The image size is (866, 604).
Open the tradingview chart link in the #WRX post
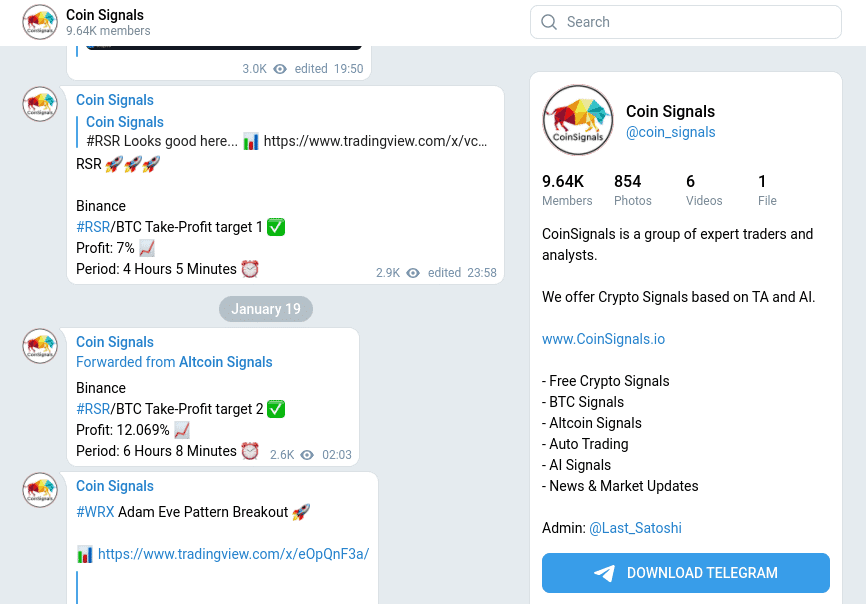[x=234, y=553]
